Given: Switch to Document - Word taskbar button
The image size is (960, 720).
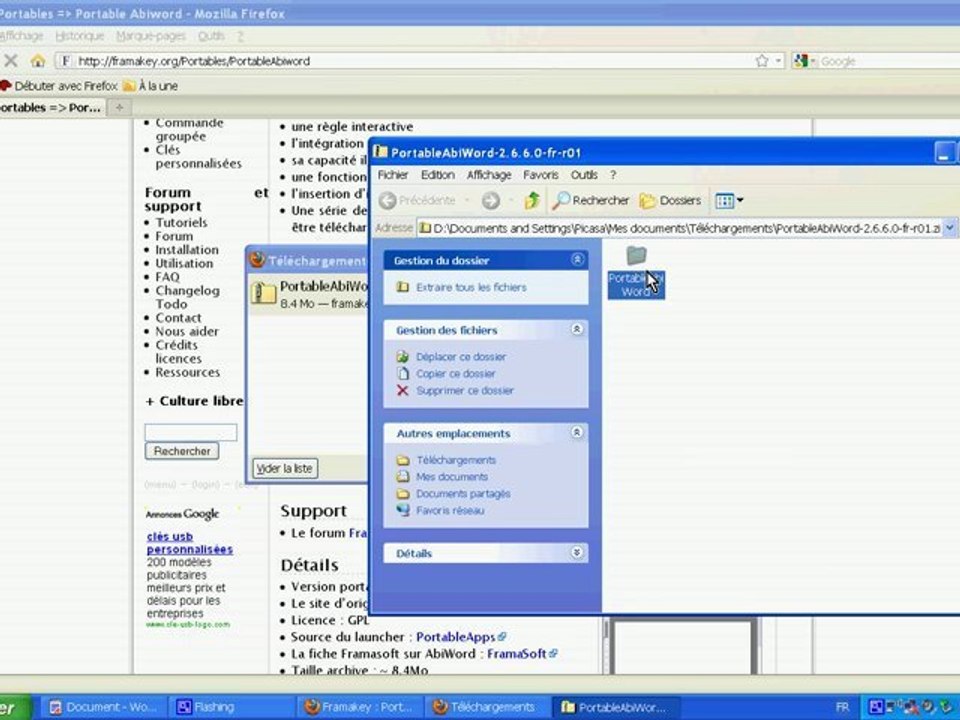Looking at the screenshot, I should [104, 707].
